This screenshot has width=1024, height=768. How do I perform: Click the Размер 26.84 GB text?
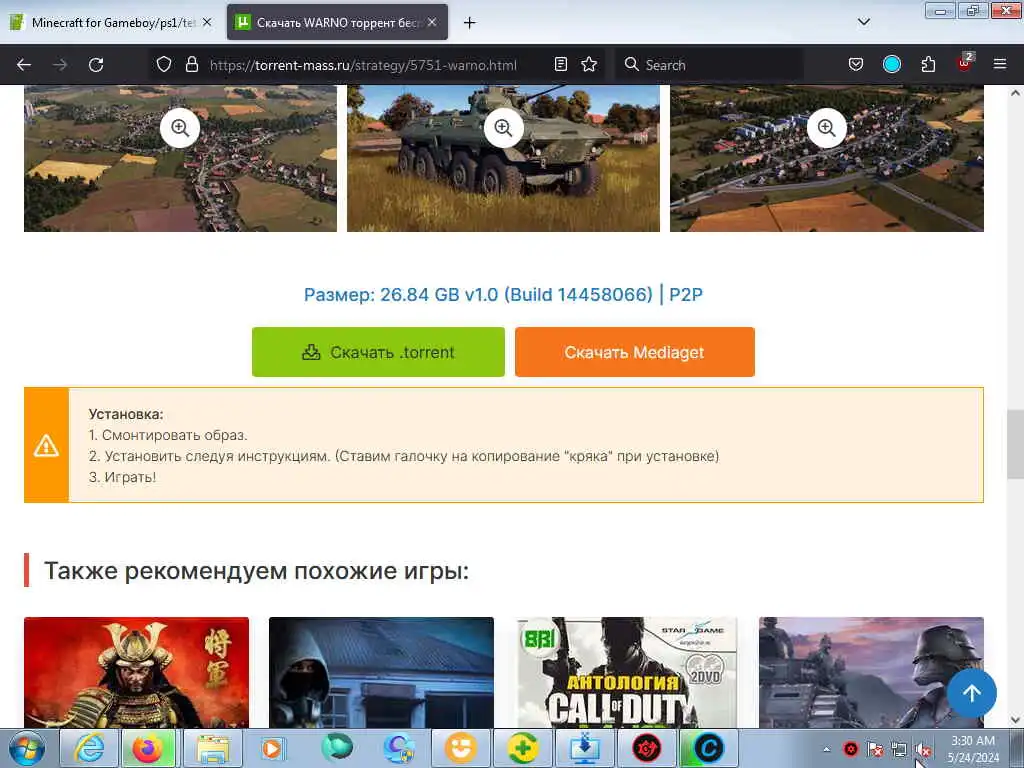[x=503, y=295]
